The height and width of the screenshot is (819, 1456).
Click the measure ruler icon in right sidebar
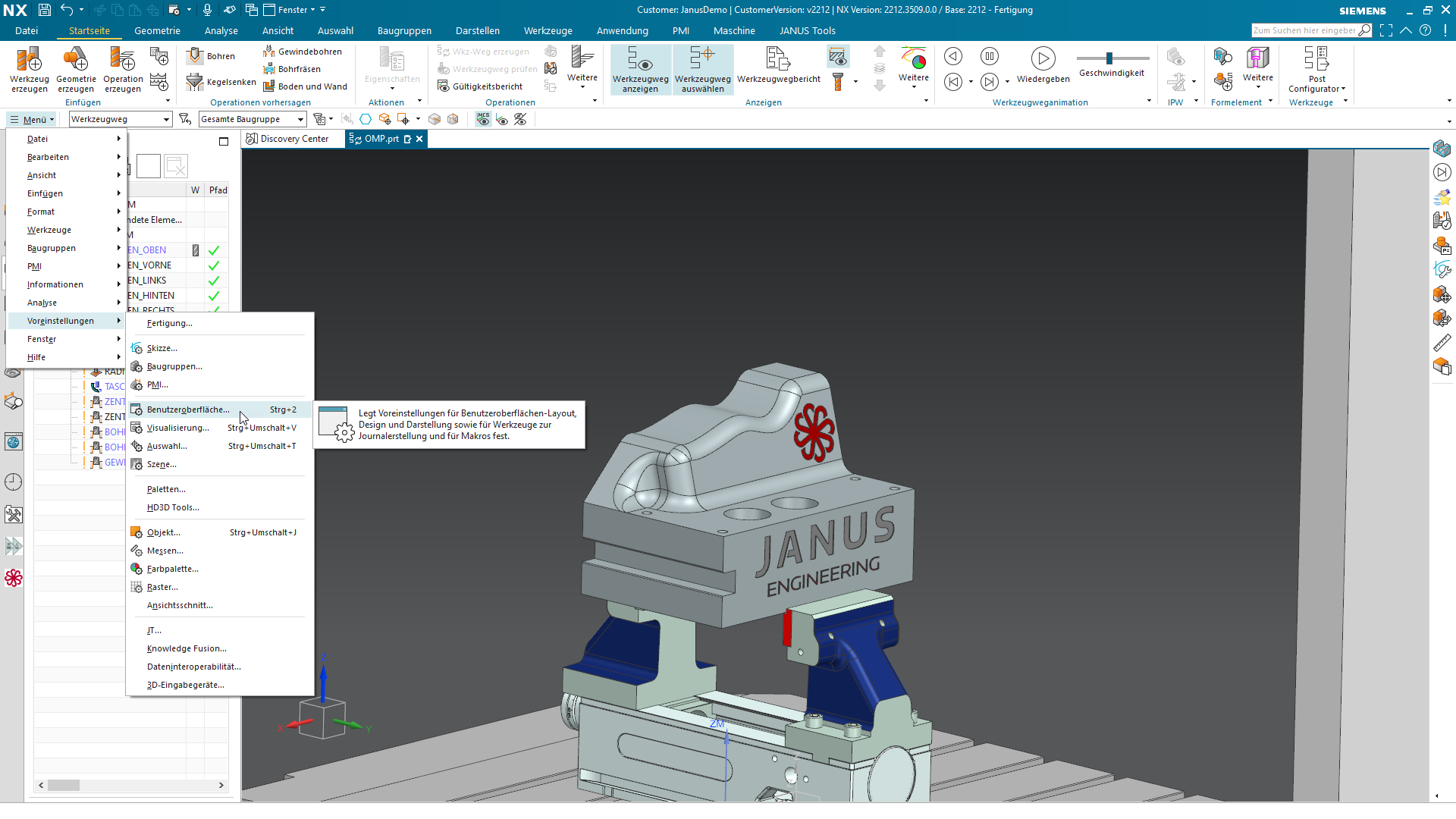coord(1442,343)
